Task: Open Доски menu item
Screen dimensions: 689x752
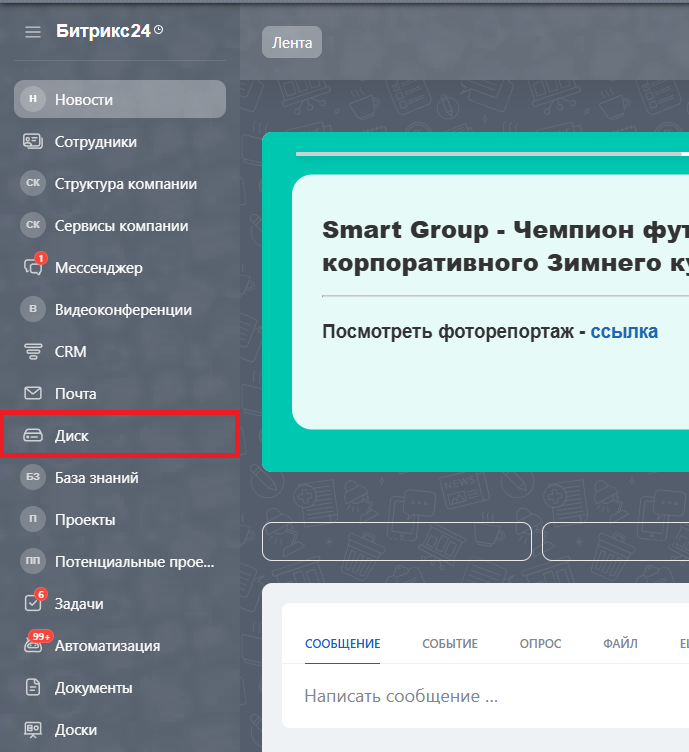Action: pyautogui.click(x=120, y=729)
